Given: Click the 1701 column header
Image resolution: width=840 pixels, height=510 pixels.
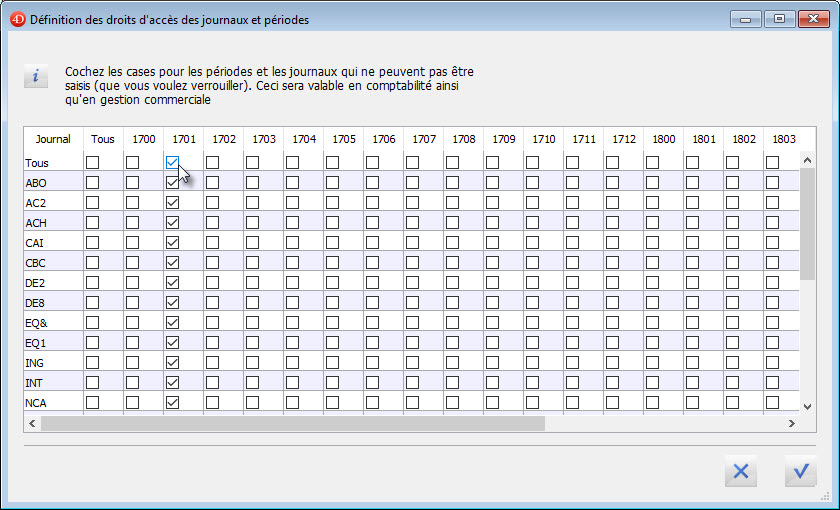Looking at the screenshot, I should (183, 139).
